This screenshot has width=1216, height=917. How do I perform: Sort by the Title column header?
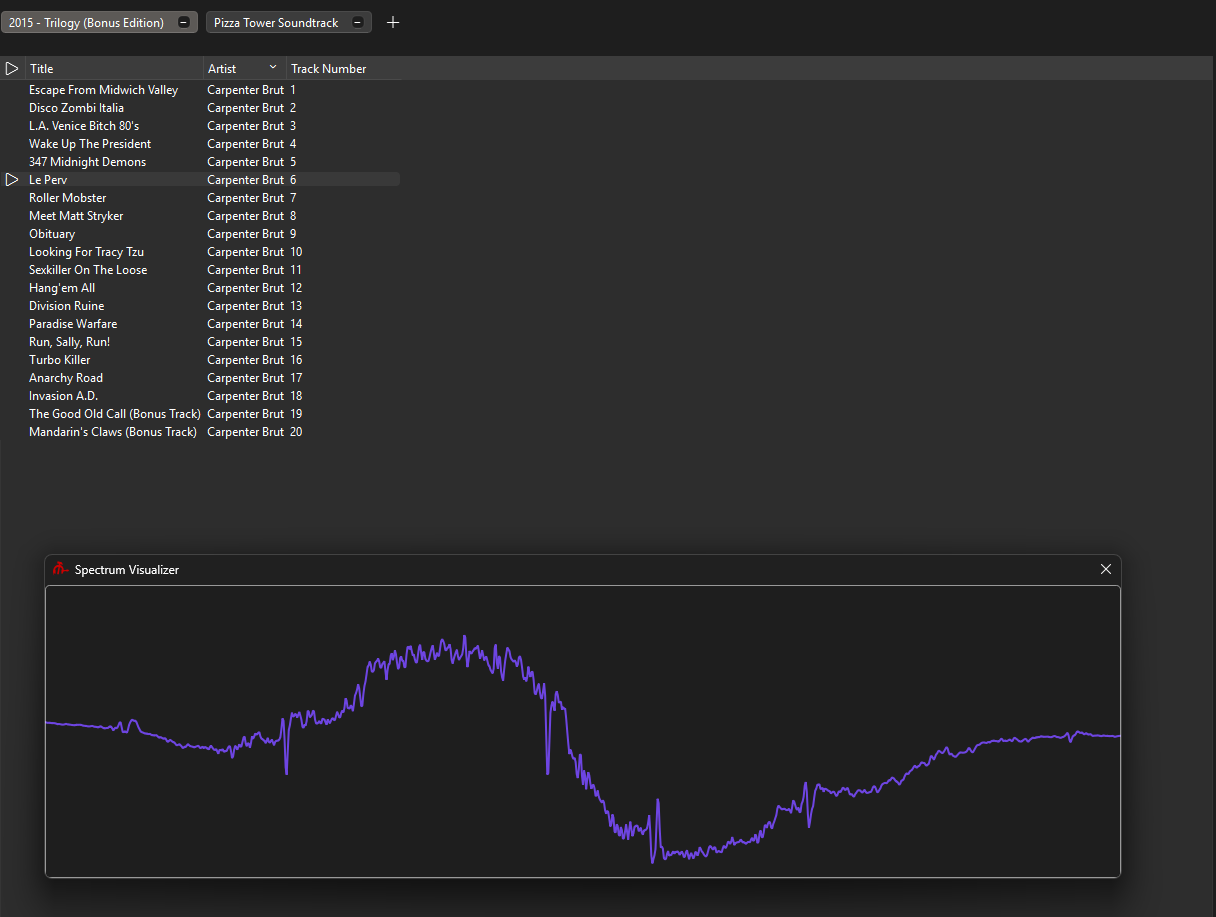tap(42, 69)
